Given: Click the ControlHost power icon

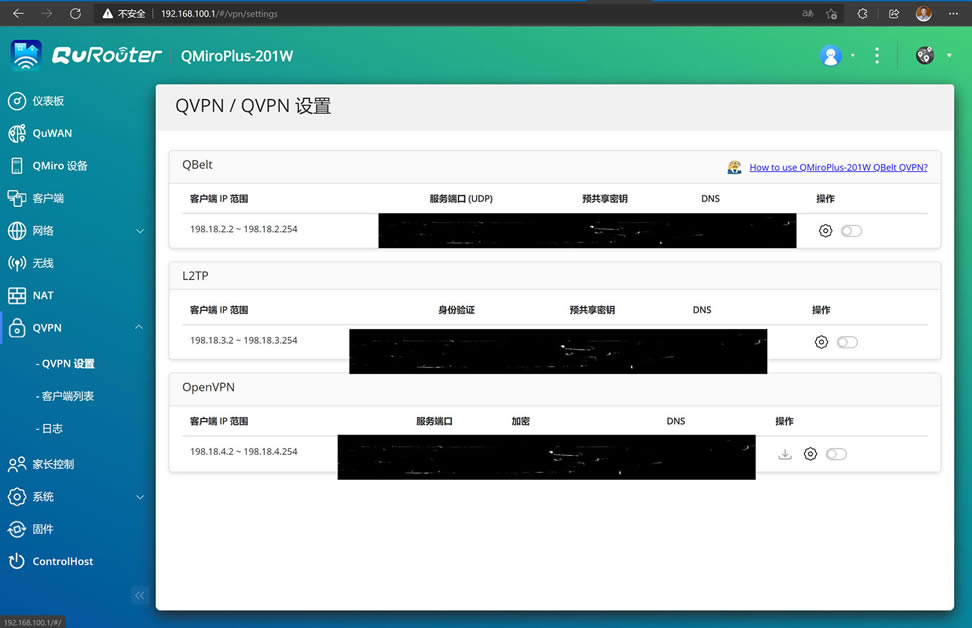Looking at the screenshot, I should [x=17, y=561].
